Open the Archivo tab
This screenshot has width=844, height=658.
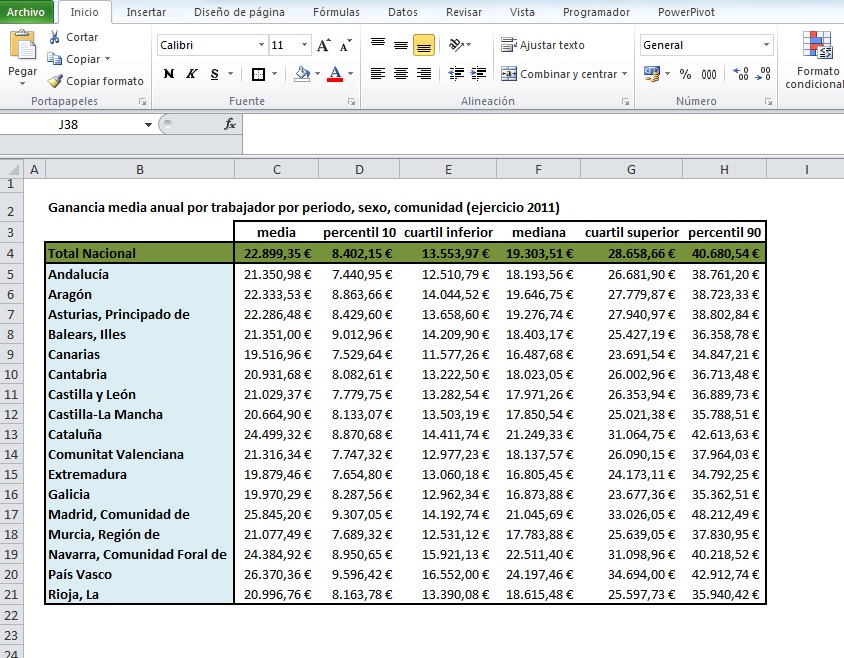[x=26, y=12]
